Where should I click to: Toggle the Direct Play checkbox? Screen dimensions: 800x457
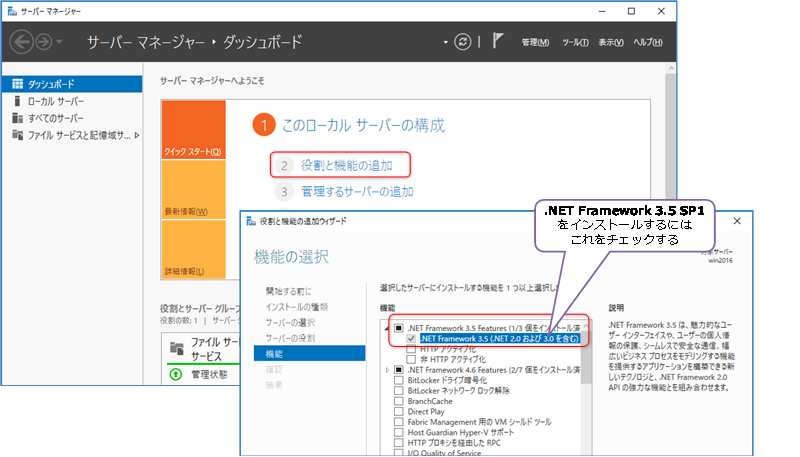[x=399, y=412]
